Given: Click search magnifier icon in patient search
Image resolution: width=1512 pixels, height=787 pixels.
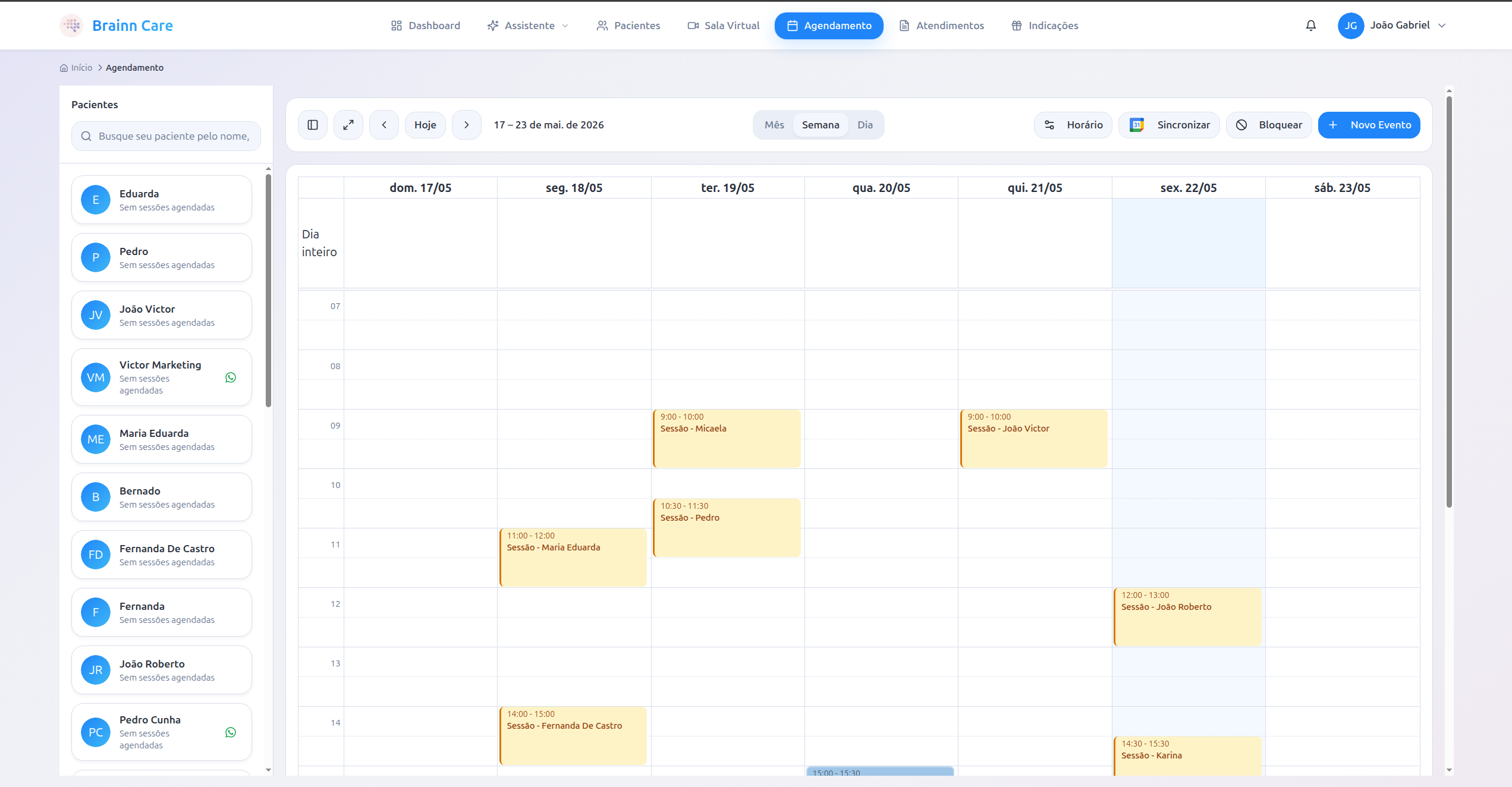Looking at the screenshot, I should 86,136.
